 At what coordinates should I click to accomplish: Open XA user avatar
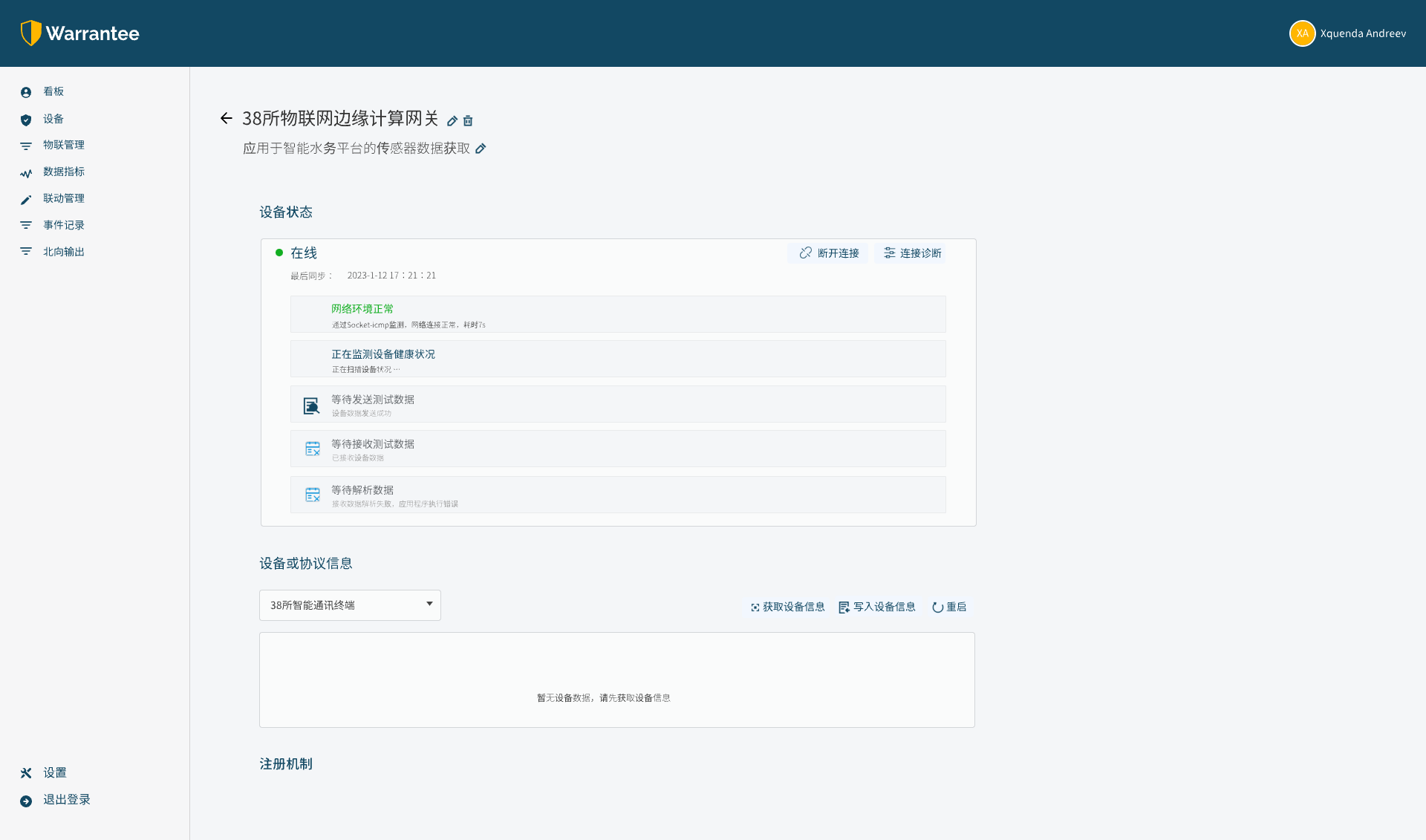coord(1302,33)
